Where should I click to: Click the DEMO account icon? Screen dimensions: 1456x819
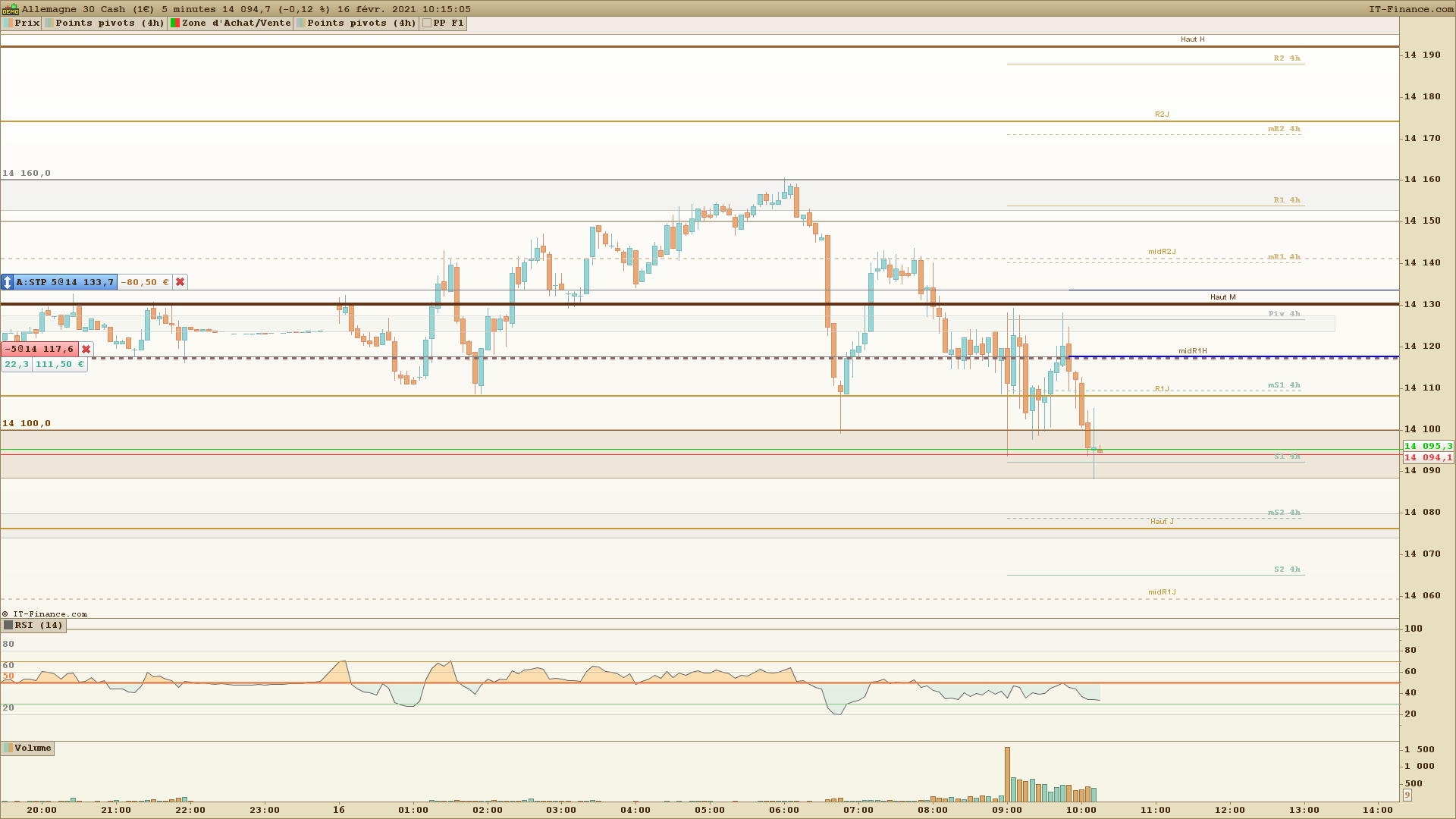[11, 9]
